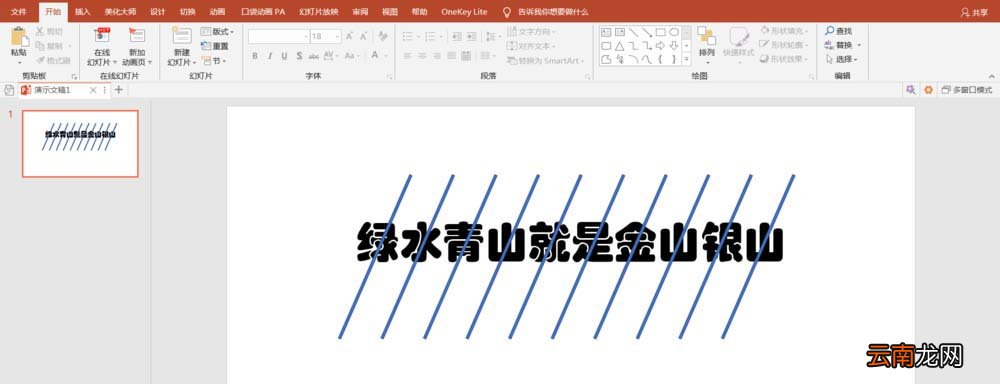Select the right block arrow shape

click(x=660, y=46)
